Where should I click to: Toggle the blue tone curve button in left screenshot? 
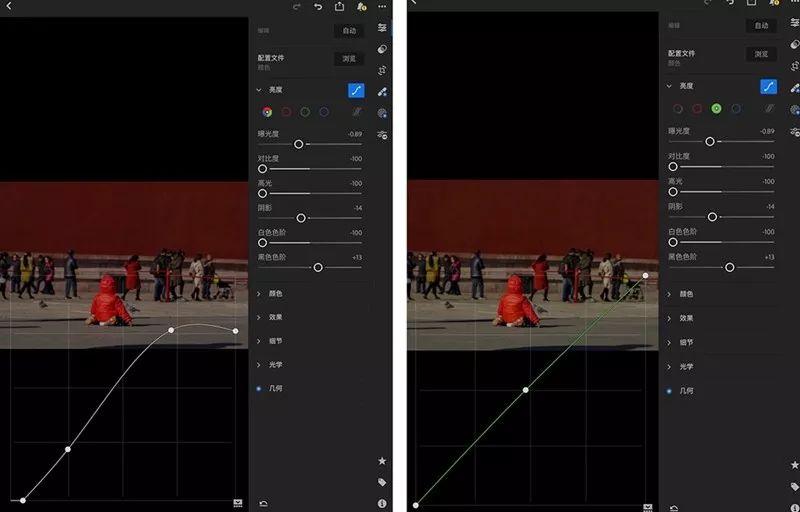click(x=356, y=90)
